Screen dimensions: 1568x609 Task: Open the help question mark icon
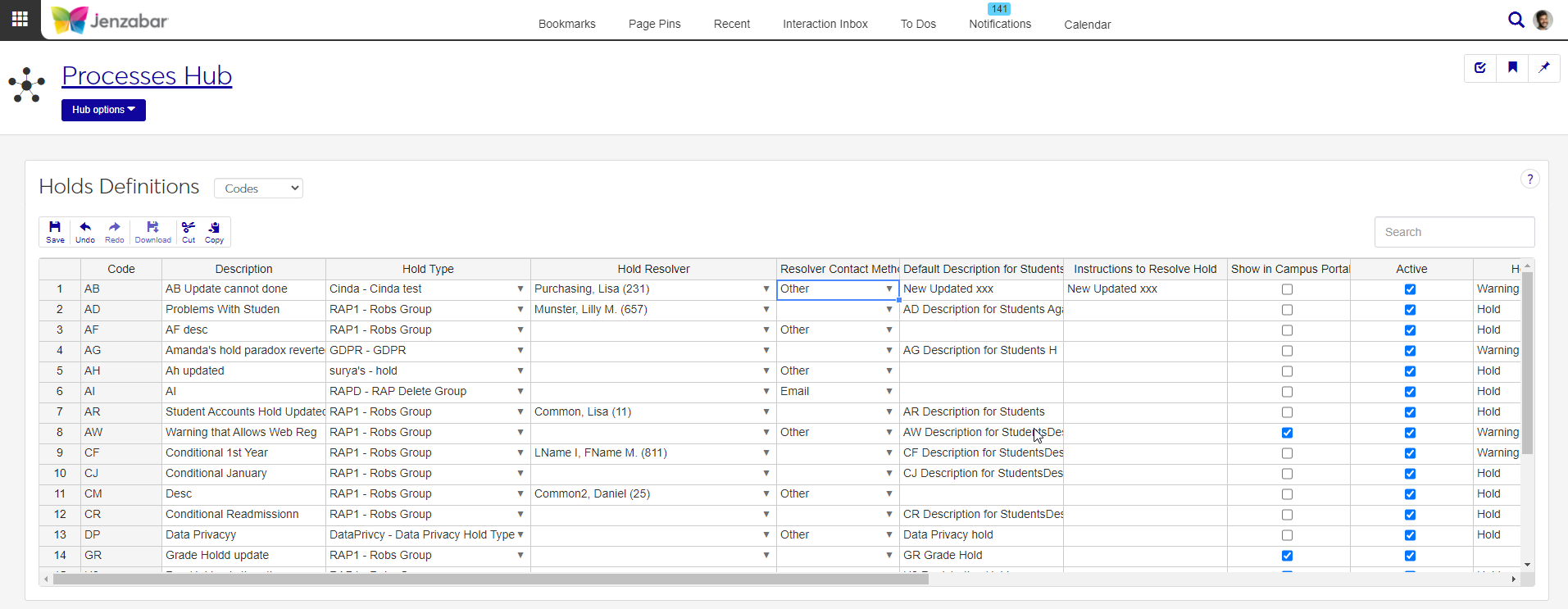(x=1529, y=180)
